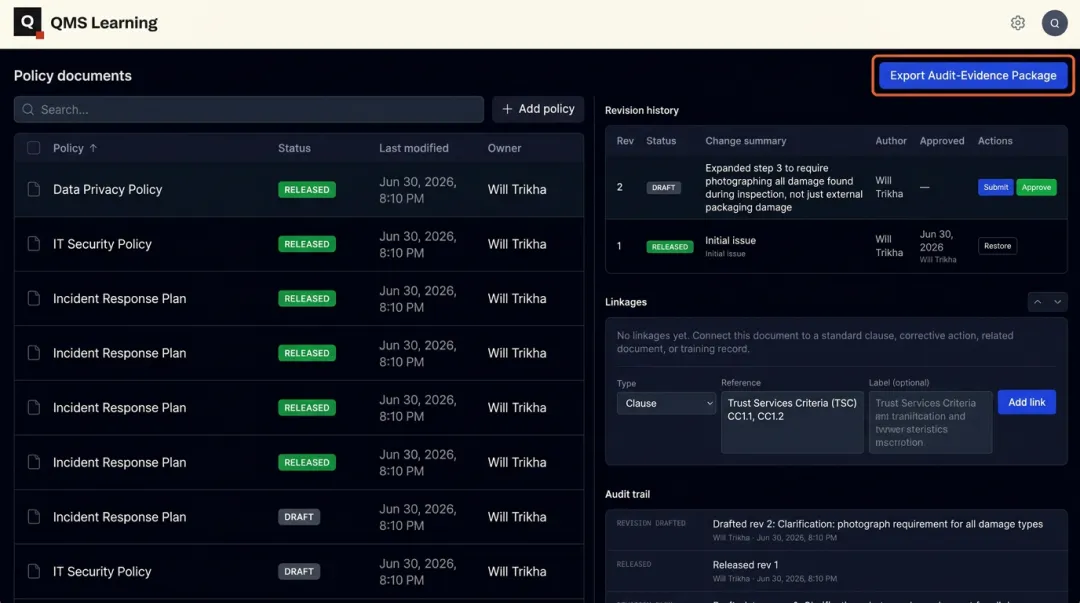Click the 'No linkages yet' message
This screenshot has height=603, width=1080.
815,342
